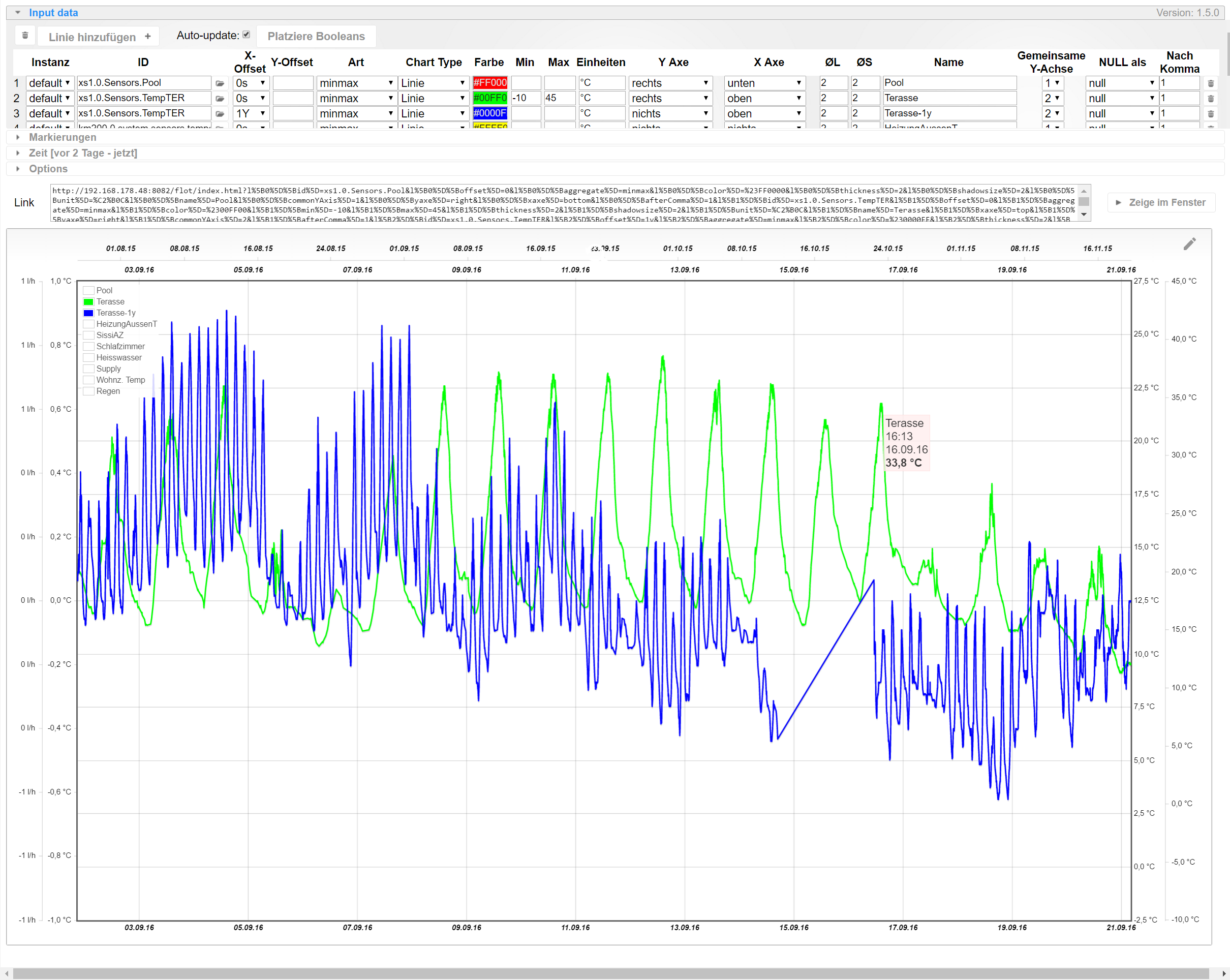Click the green #00FF00 color field

coord(489,98)
